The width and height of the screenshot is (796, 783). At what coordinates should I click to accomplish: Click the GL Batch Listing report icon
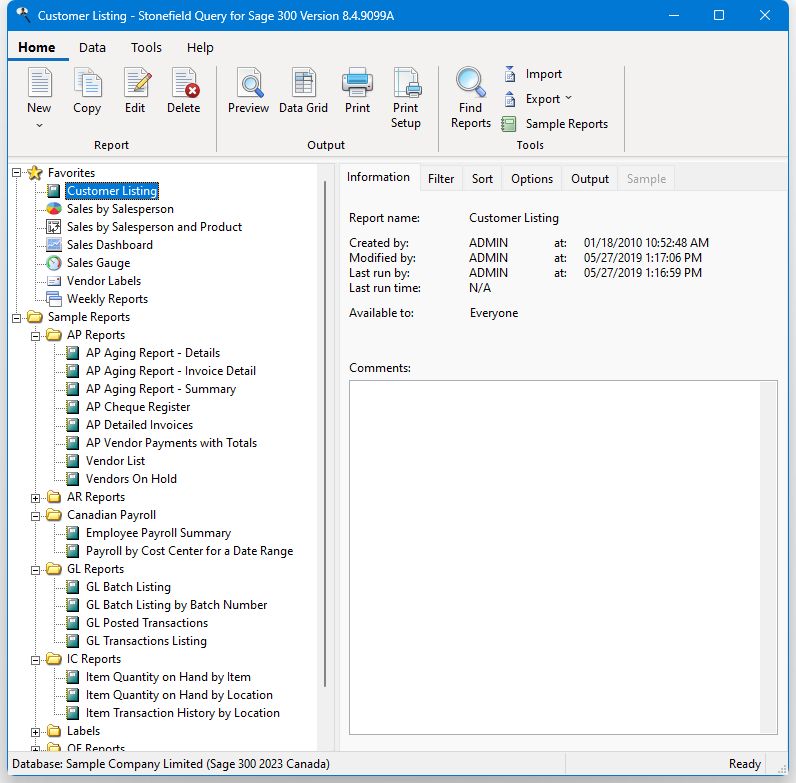(73, 587)
